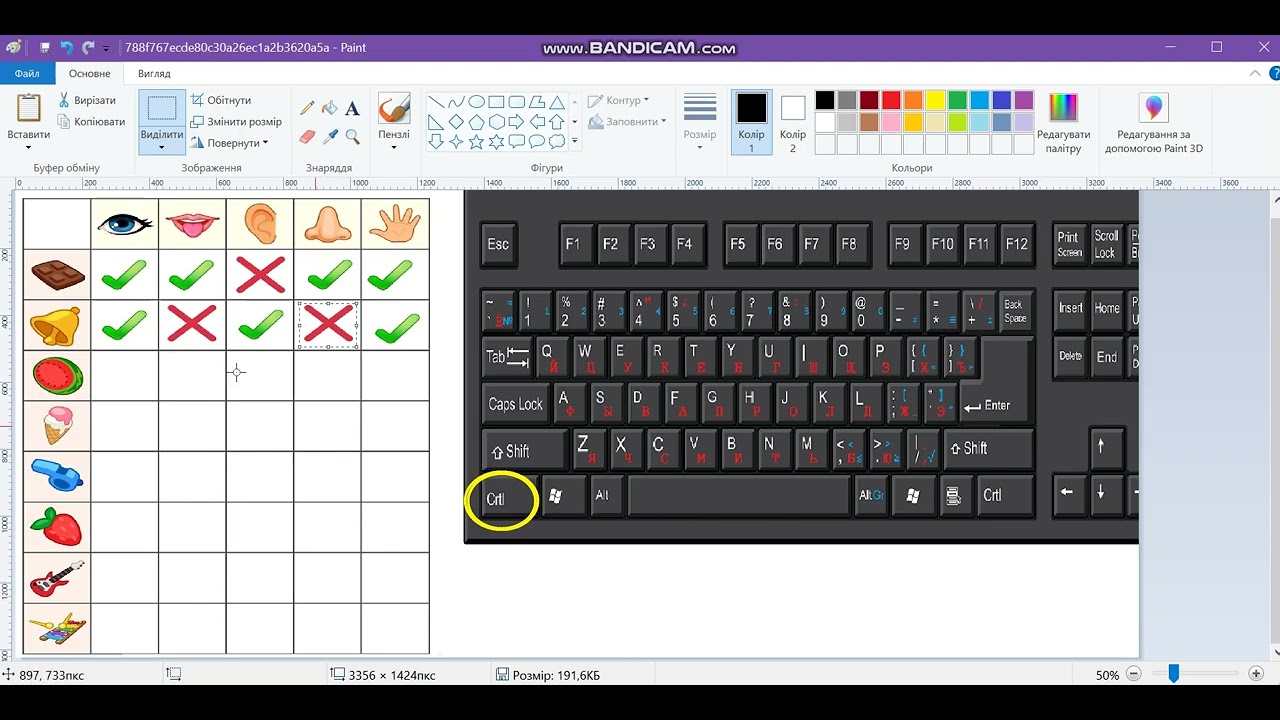The width and height of the screenshot is (1280, 720).
Task: Select the Fill with color bucket tool
Action: pos(329,108)
